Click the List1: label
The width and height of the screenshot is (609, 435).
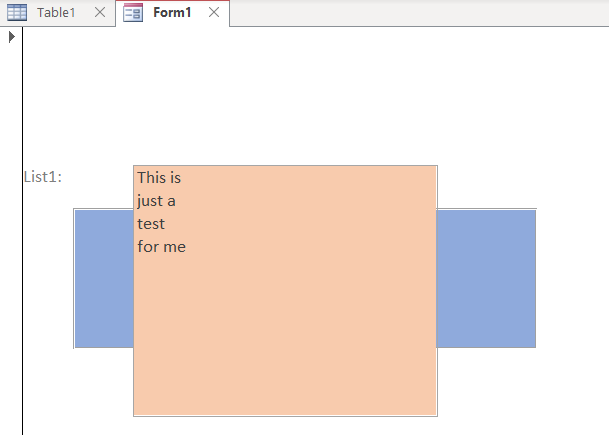[x=43, y=177]
